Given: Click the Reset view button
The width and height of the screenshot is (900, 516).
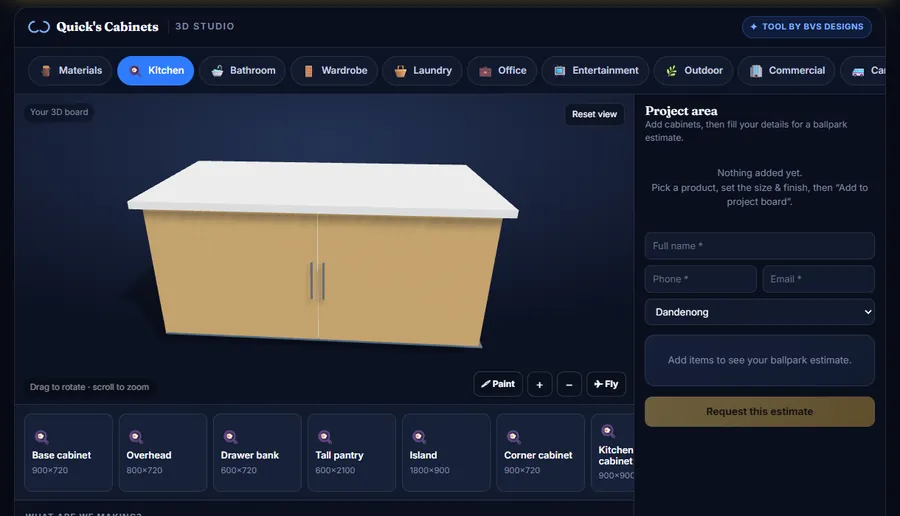Looking at the screenshot, I should pos(594,114).
